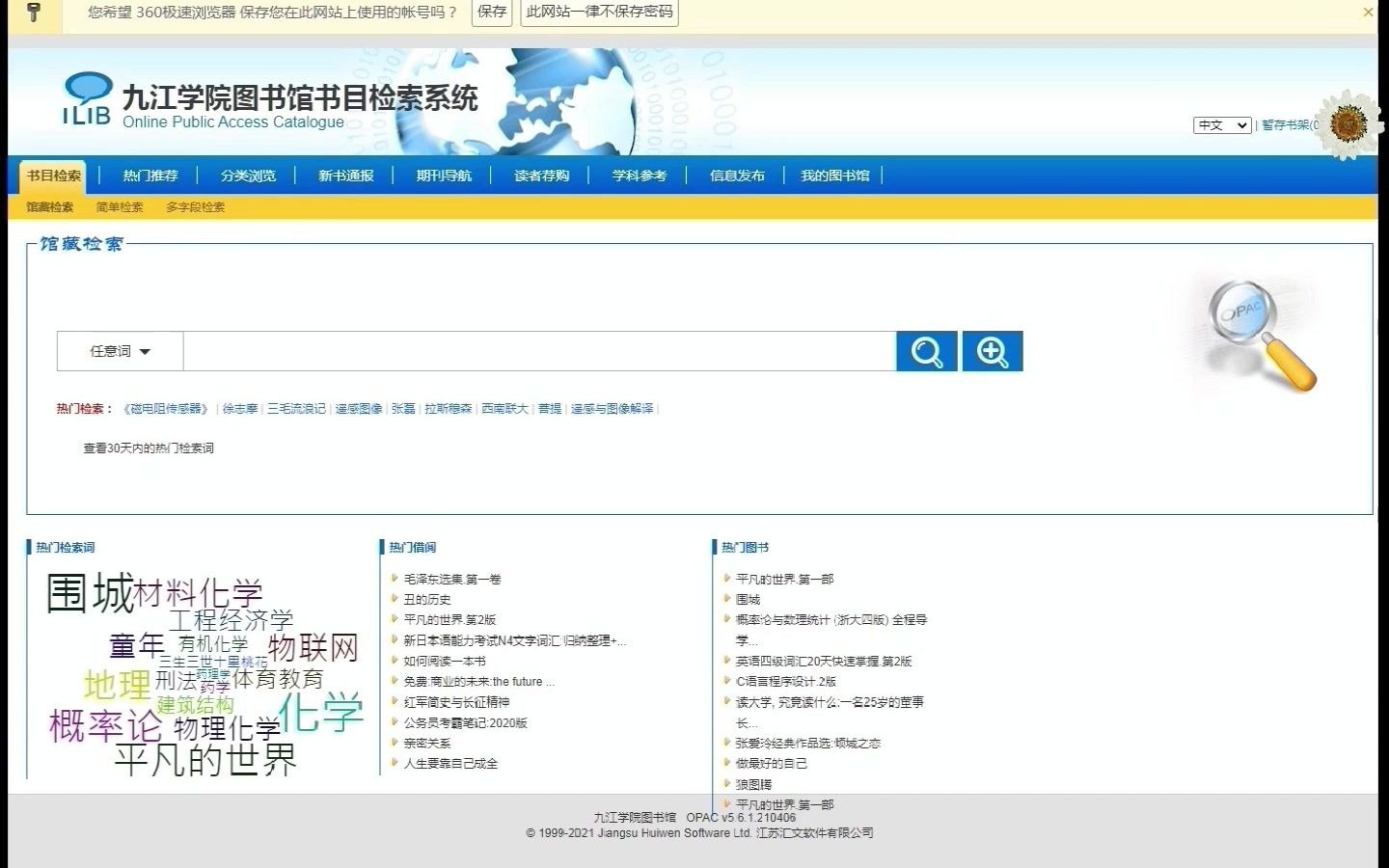Select the 多字段检索 sub-tab
1389x868 pixels.
(195, 207)
